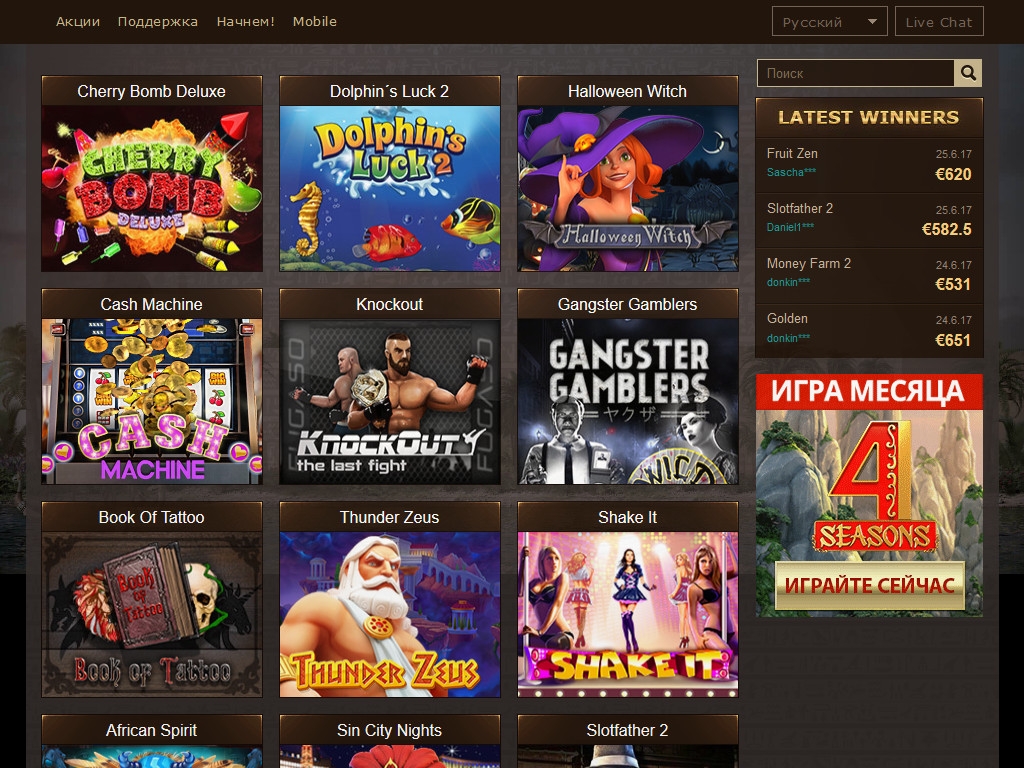1024x768 pixels.
Task: Launch the Cherry Bomb Deluxe game thumbnail
Action: pyautogui.click(x=152, y=188)
